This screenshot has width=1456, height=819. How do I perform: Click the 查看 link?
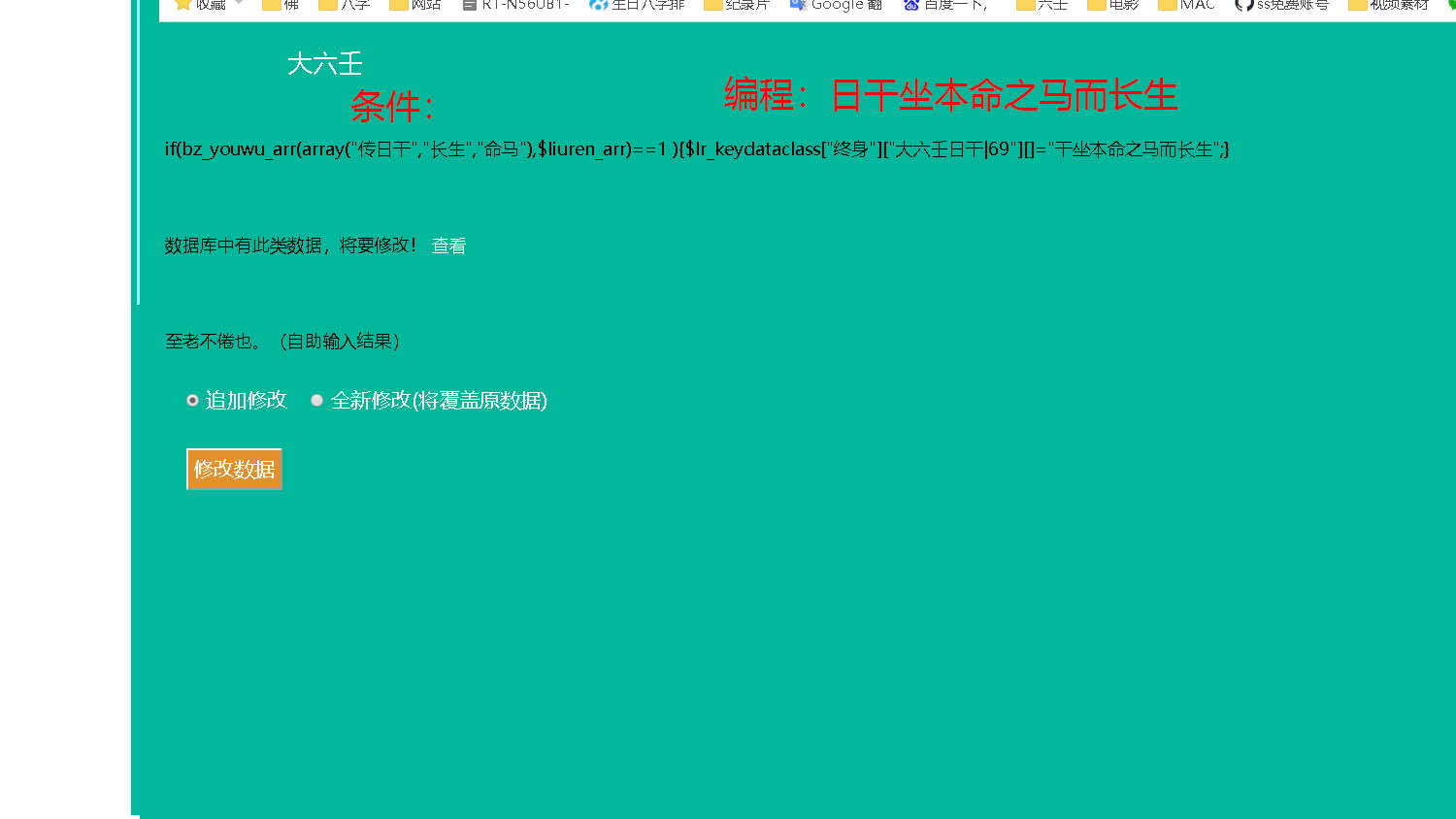pos(448,246)
